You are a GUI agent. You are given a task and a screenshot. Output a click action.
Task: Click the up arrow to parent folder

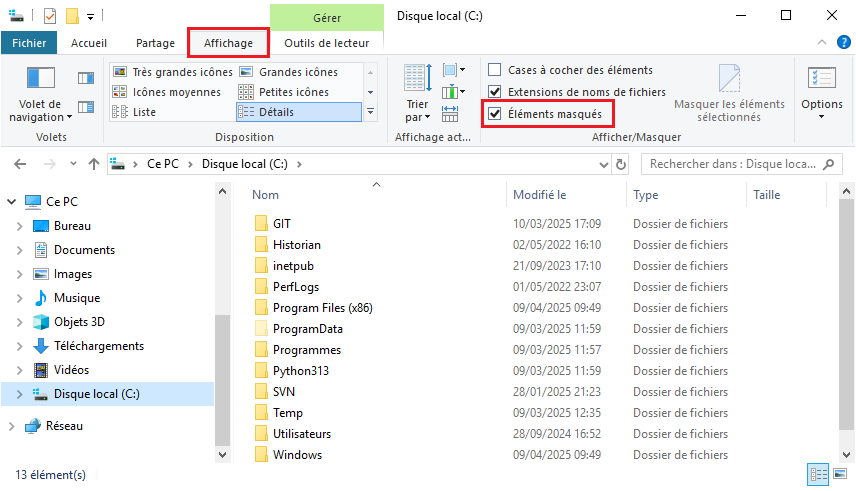(x=94, y=164)
